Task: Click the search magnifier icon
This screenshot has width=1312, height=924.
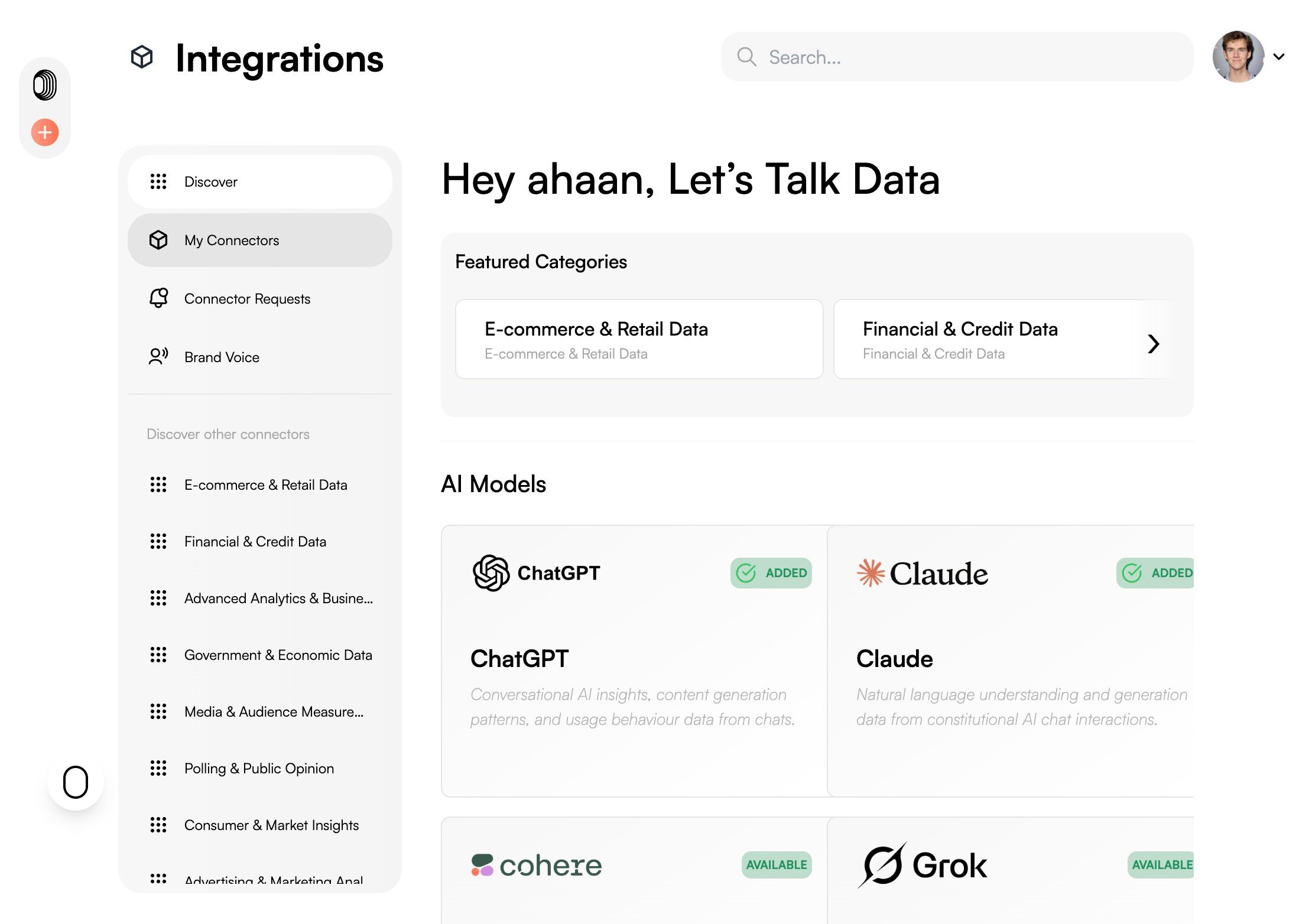Action: tap(746, 57)
